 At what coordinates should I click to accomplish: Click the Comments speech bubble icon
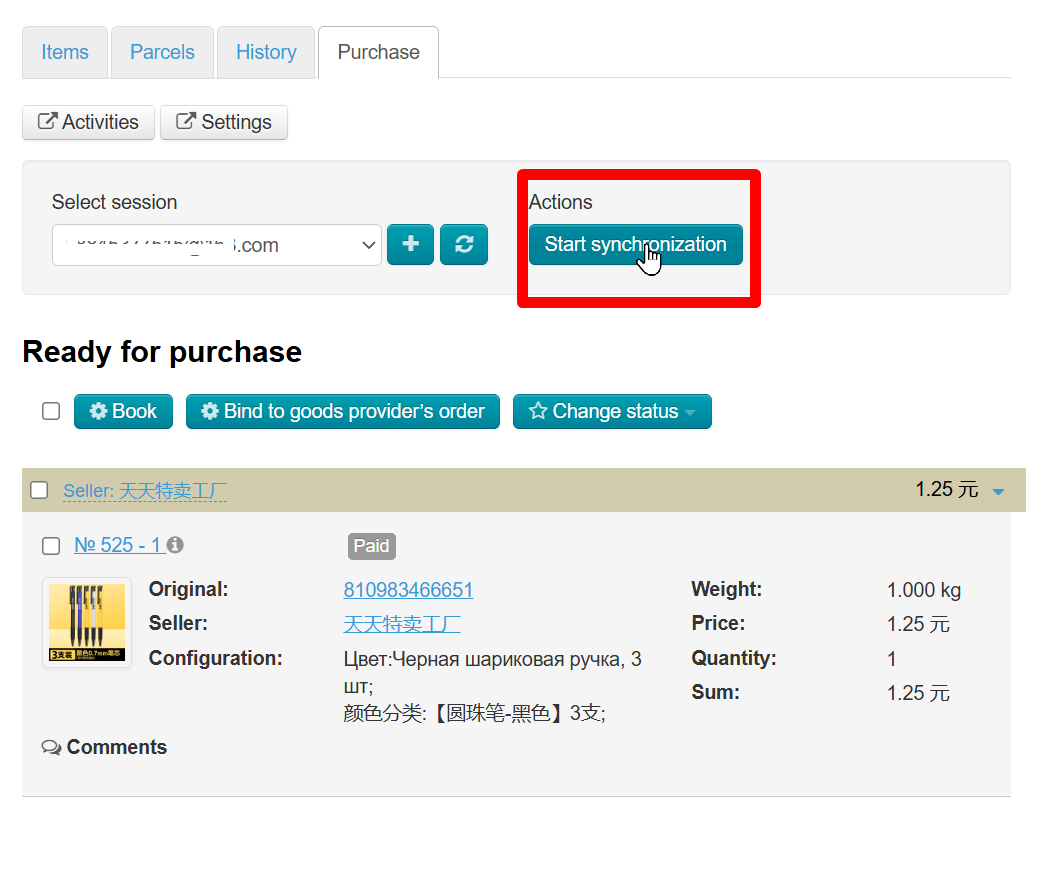coord(51,748)
